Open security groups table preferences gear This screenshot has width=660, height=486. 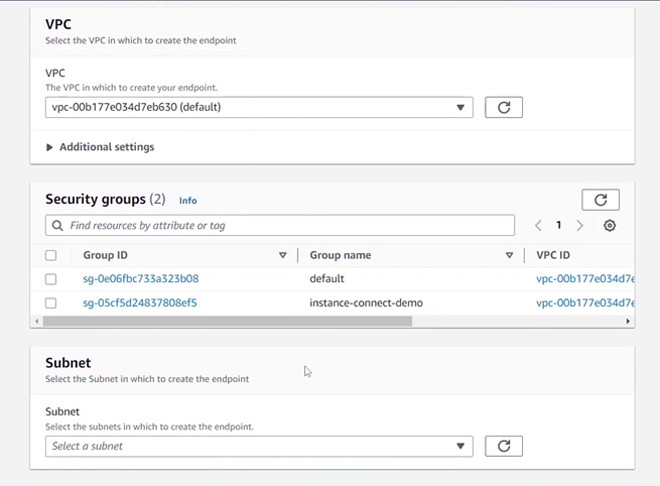(609, 226)
